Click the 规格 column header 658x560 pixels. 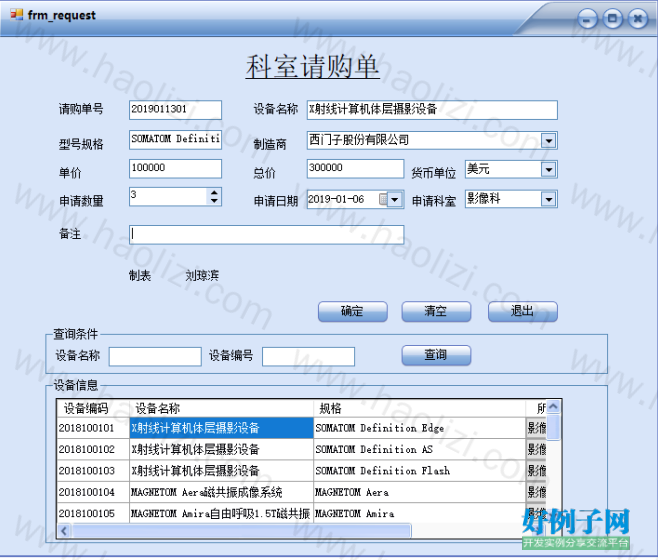(419, 408)
